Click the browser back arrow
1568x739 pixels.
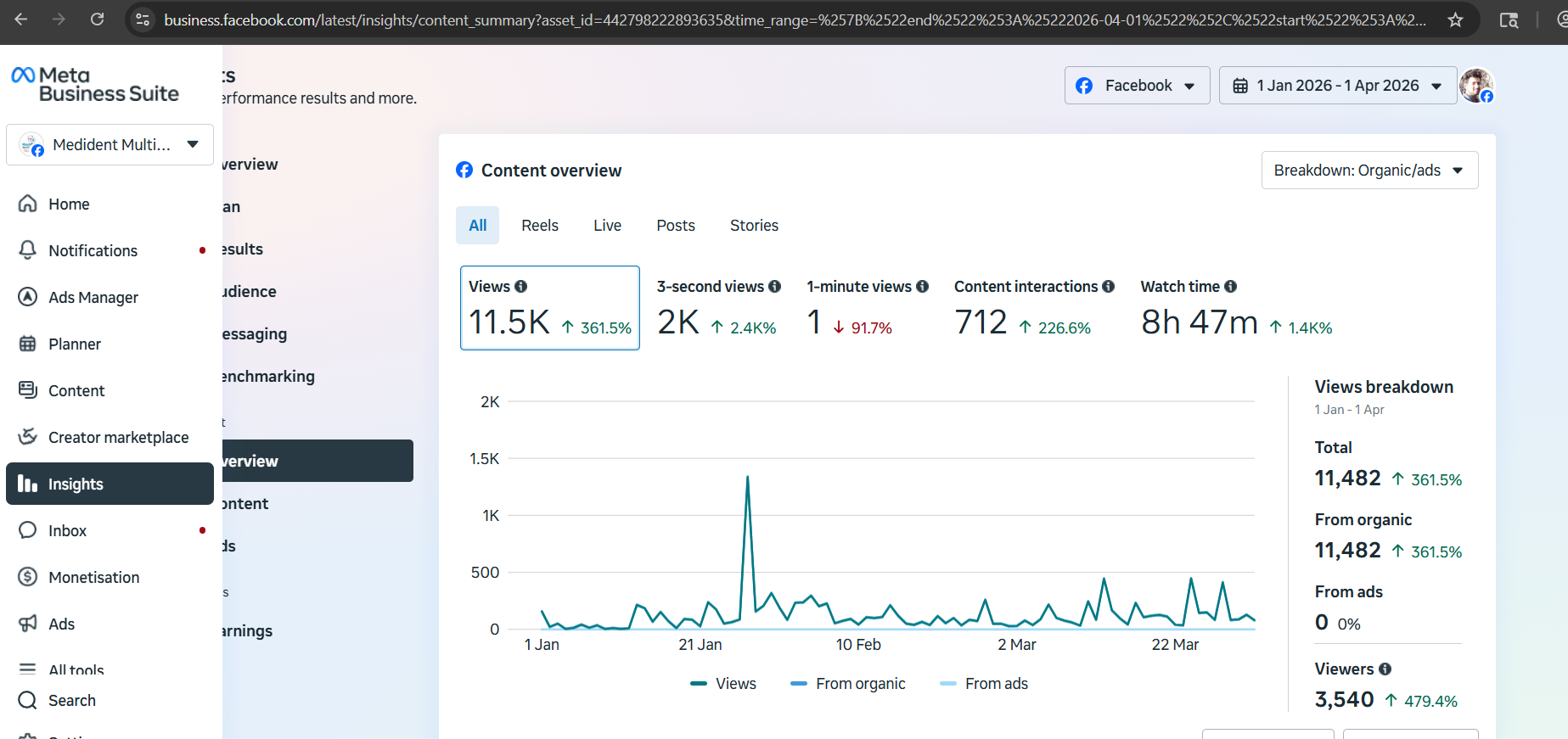tap(21, 20)
